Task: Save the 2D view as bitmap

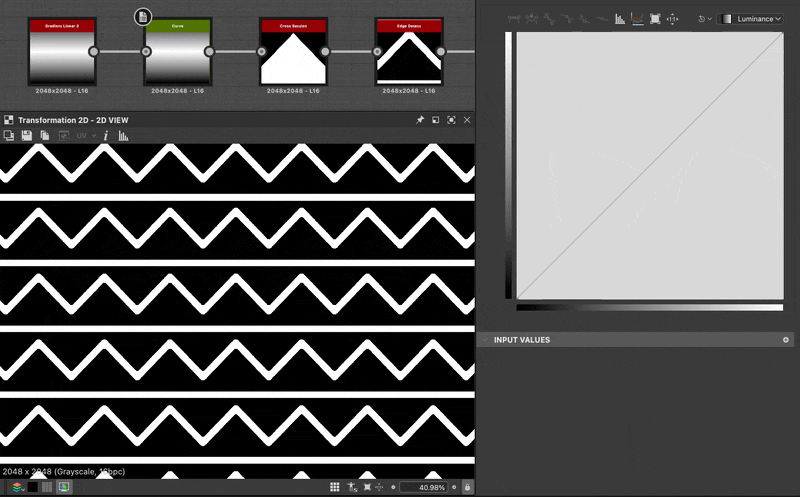Action: tap(27, 136)
